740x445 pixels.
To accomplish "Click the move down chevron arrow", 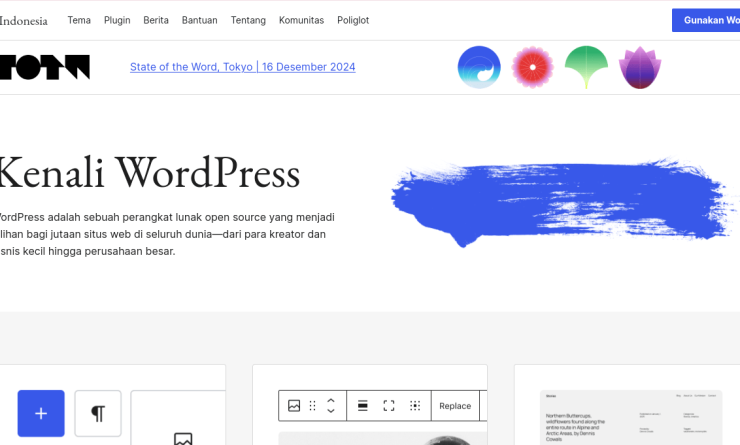I will coord(331,411).
